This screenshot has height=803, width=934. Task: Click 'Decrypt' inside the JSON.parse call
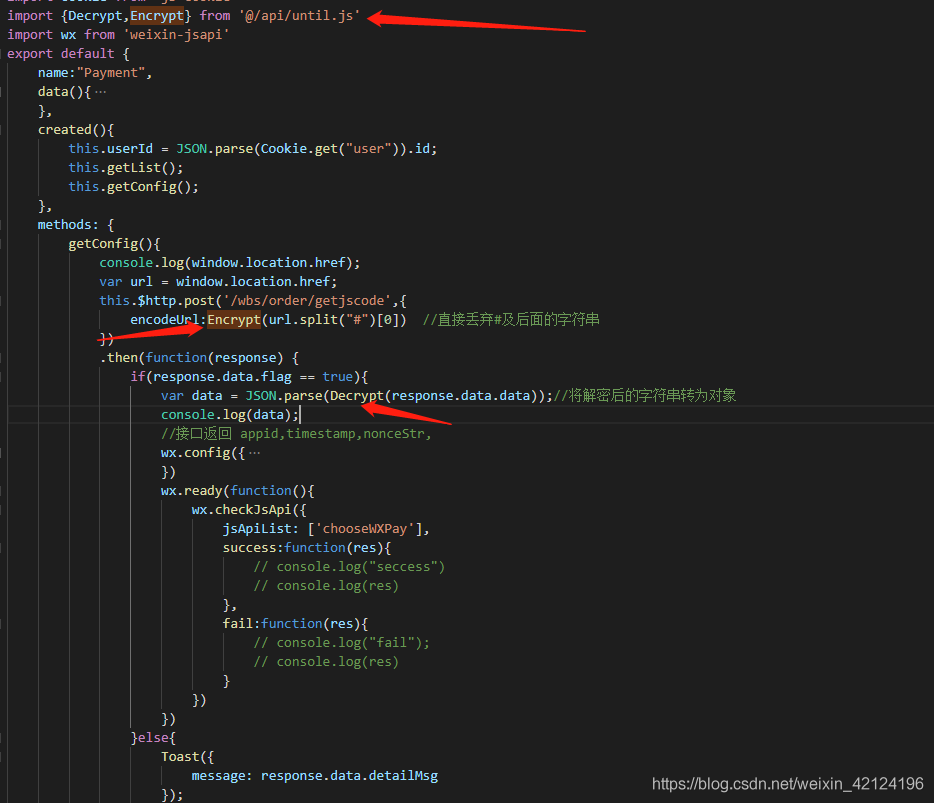coord(357,396)
